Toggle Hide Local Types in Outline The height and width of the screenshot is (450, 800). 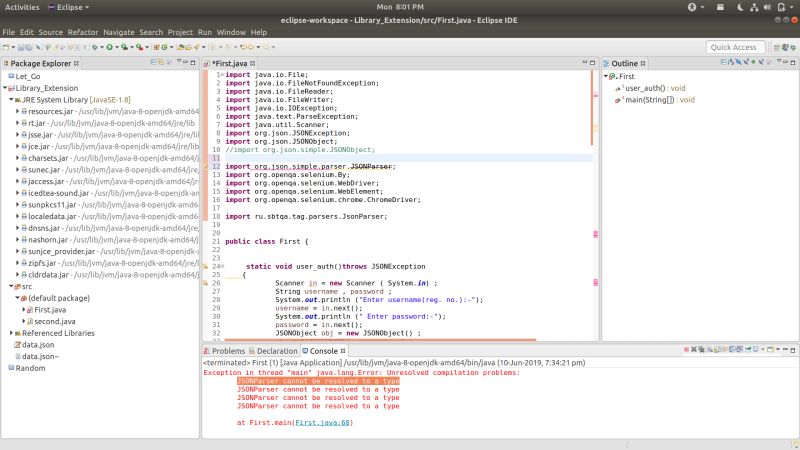761,63
